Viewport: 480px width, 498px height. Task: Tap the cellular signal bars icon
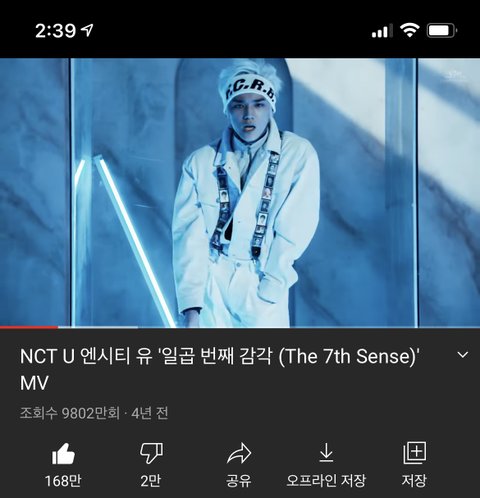tap(382, 31)
